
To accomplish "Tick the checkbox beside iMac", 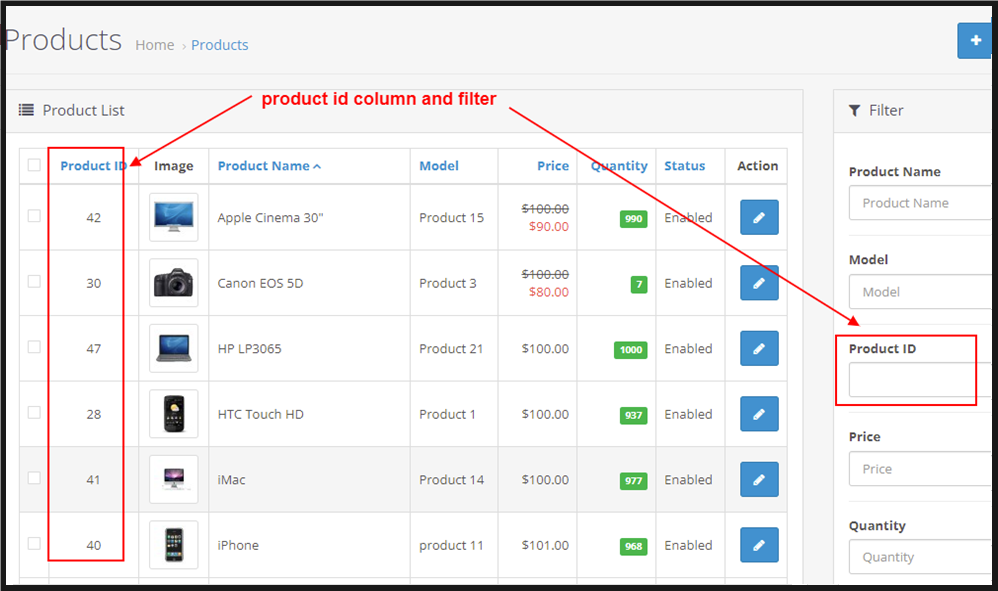I will 34,478.
